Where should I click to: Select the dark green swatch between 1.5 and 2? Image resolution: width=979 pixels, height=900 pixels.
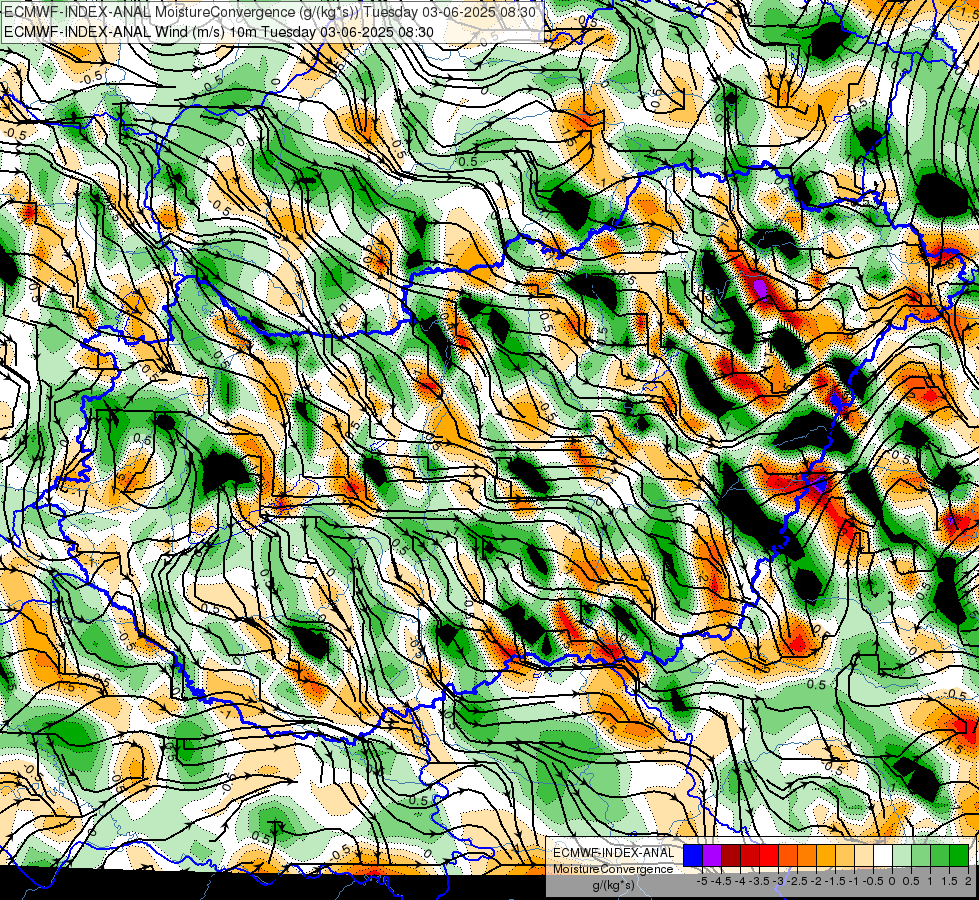pos(959,856)
